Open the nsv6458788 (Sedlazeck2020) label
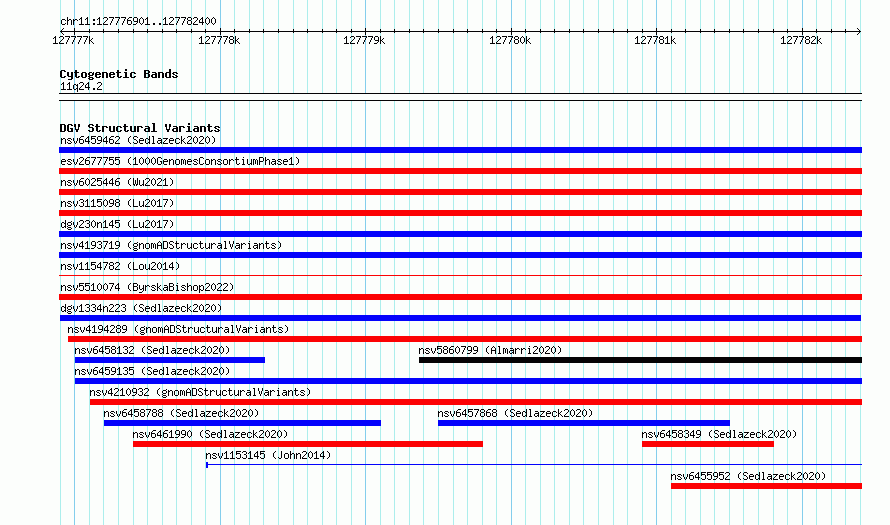Image resolution: width=890 pixels, height=525 pixels. tap(181, 413)
